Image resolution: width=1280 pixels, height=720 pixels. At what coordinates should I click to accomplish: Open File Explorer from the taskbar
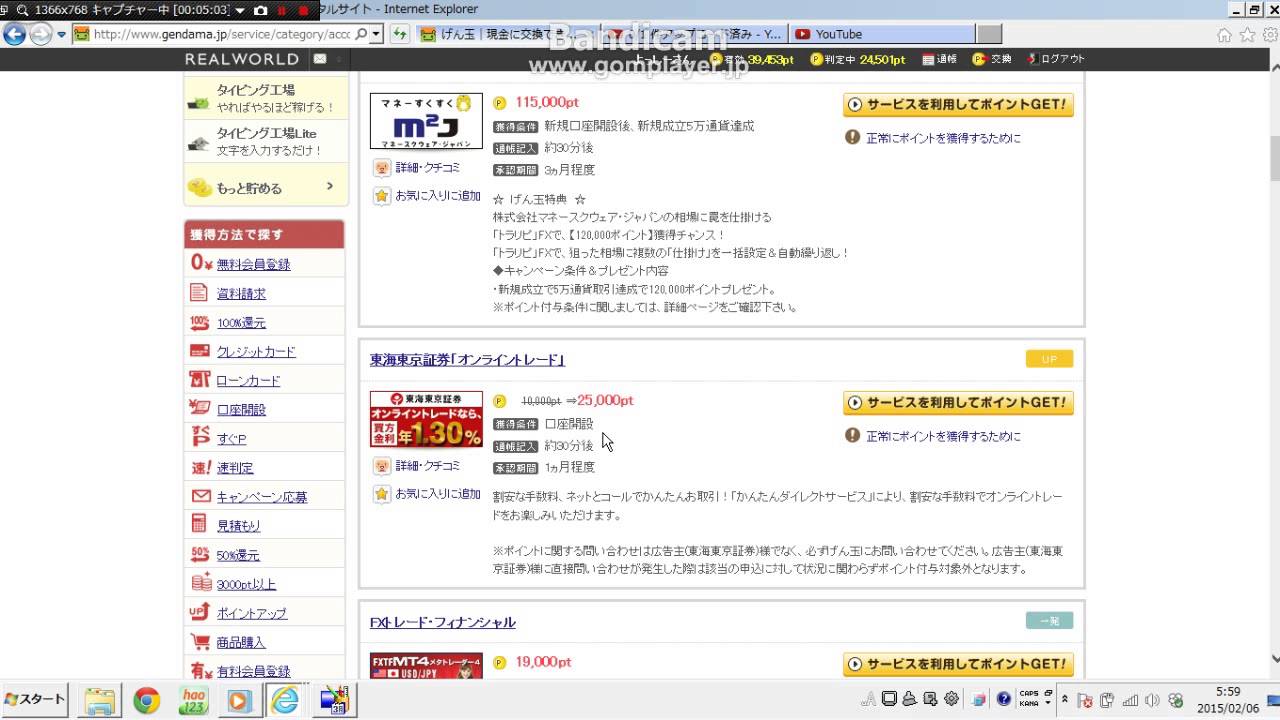point(101,700)
